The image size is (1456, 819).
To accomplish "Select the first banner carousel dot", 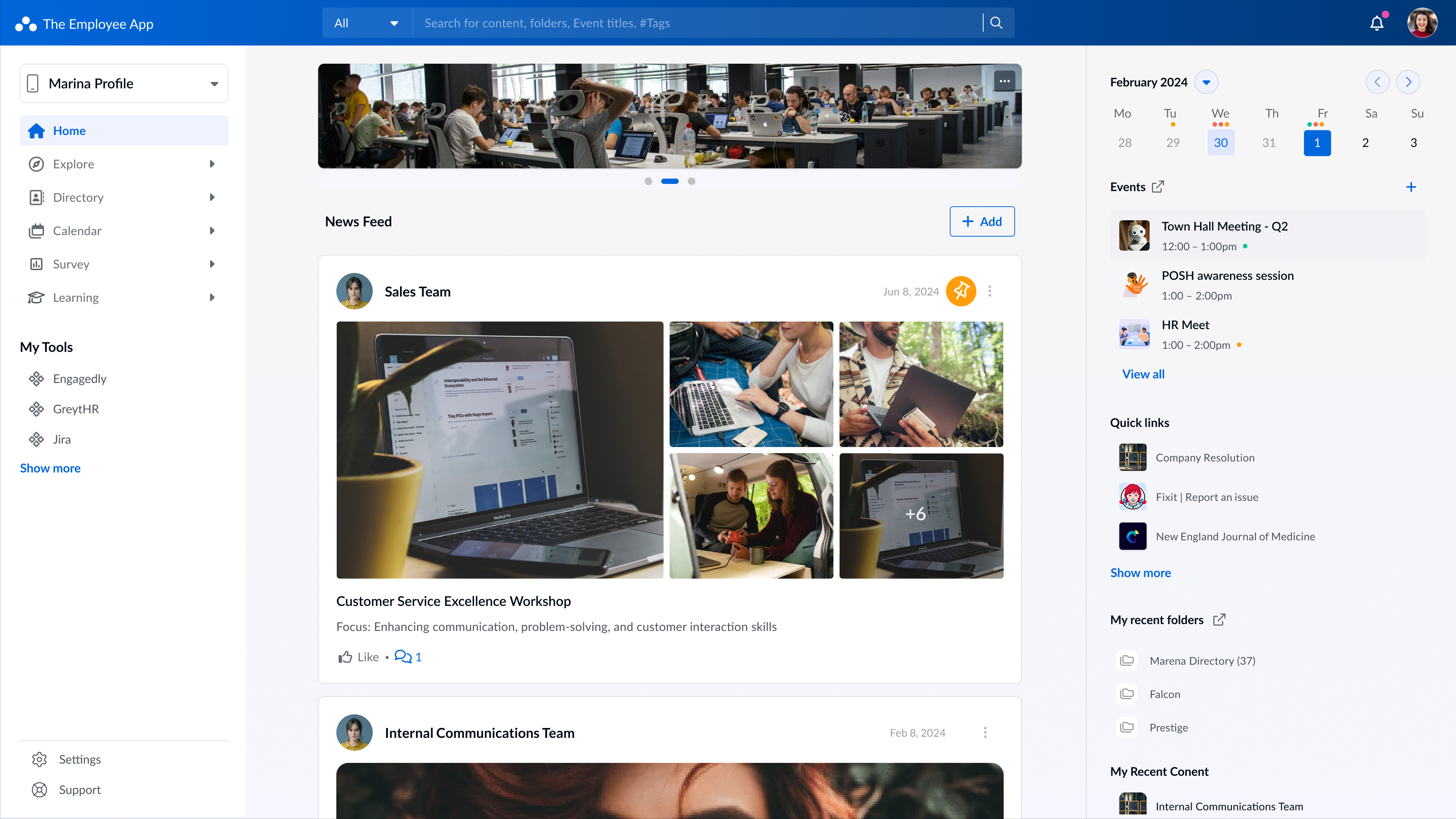I will (x=648, y=182).
